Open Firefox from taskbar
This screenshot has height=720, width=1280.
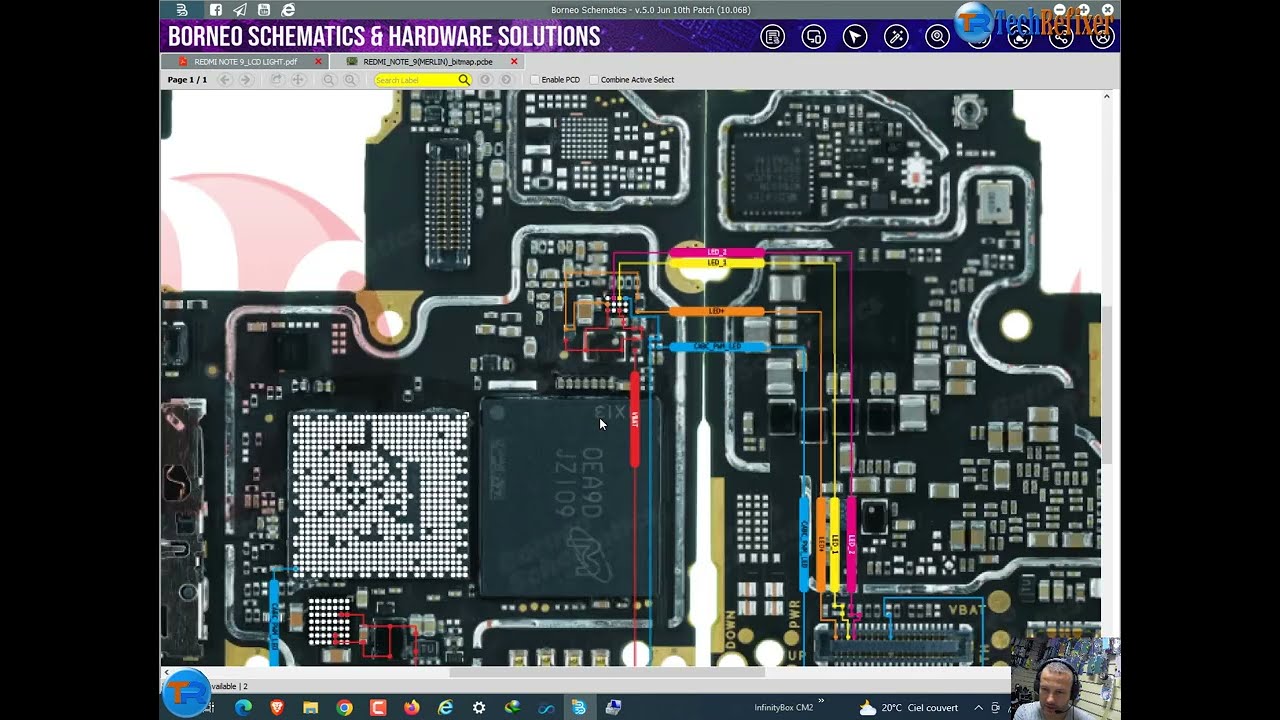pos(412,708)
